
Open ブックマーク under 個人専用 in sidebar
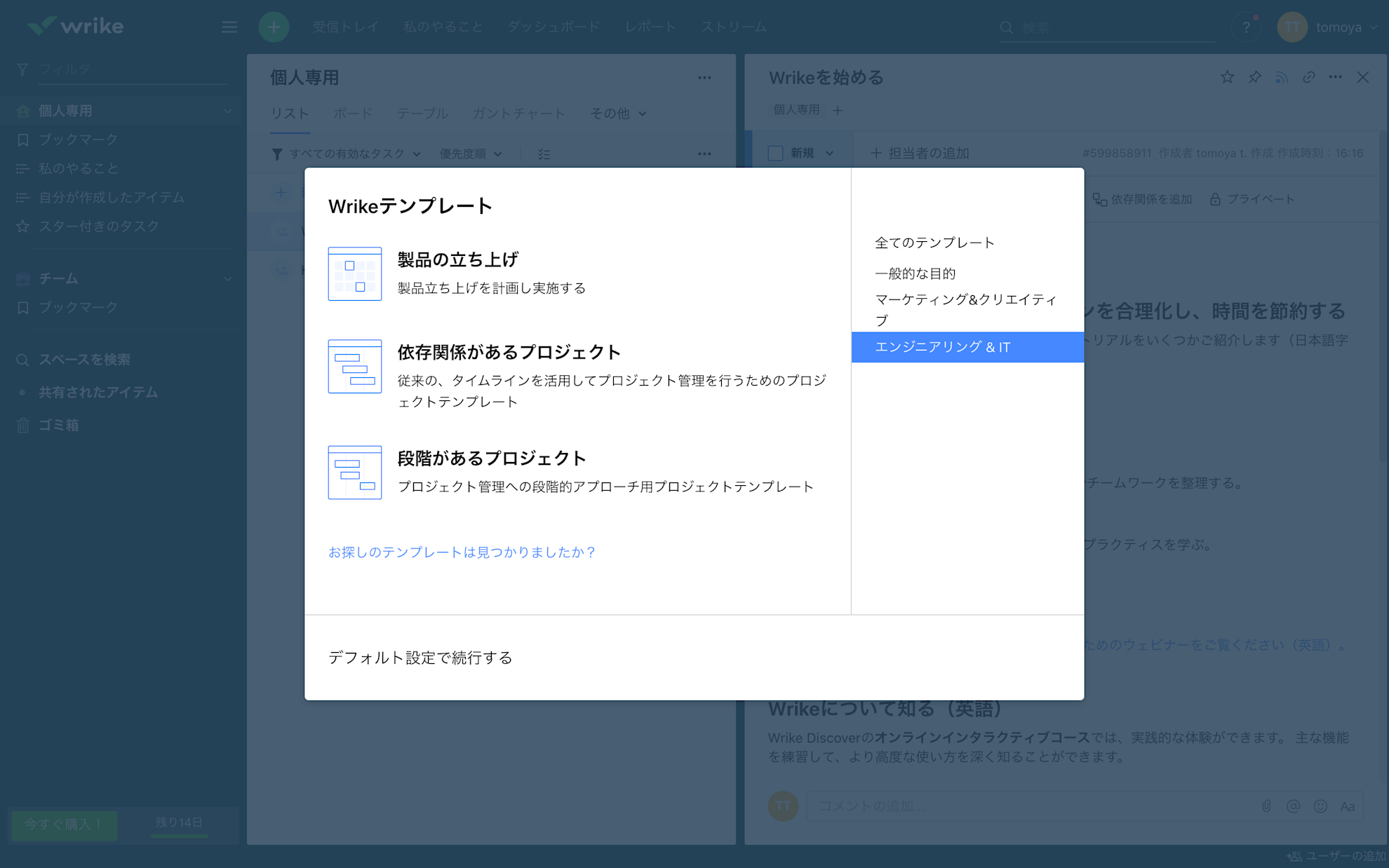point(78,140)
